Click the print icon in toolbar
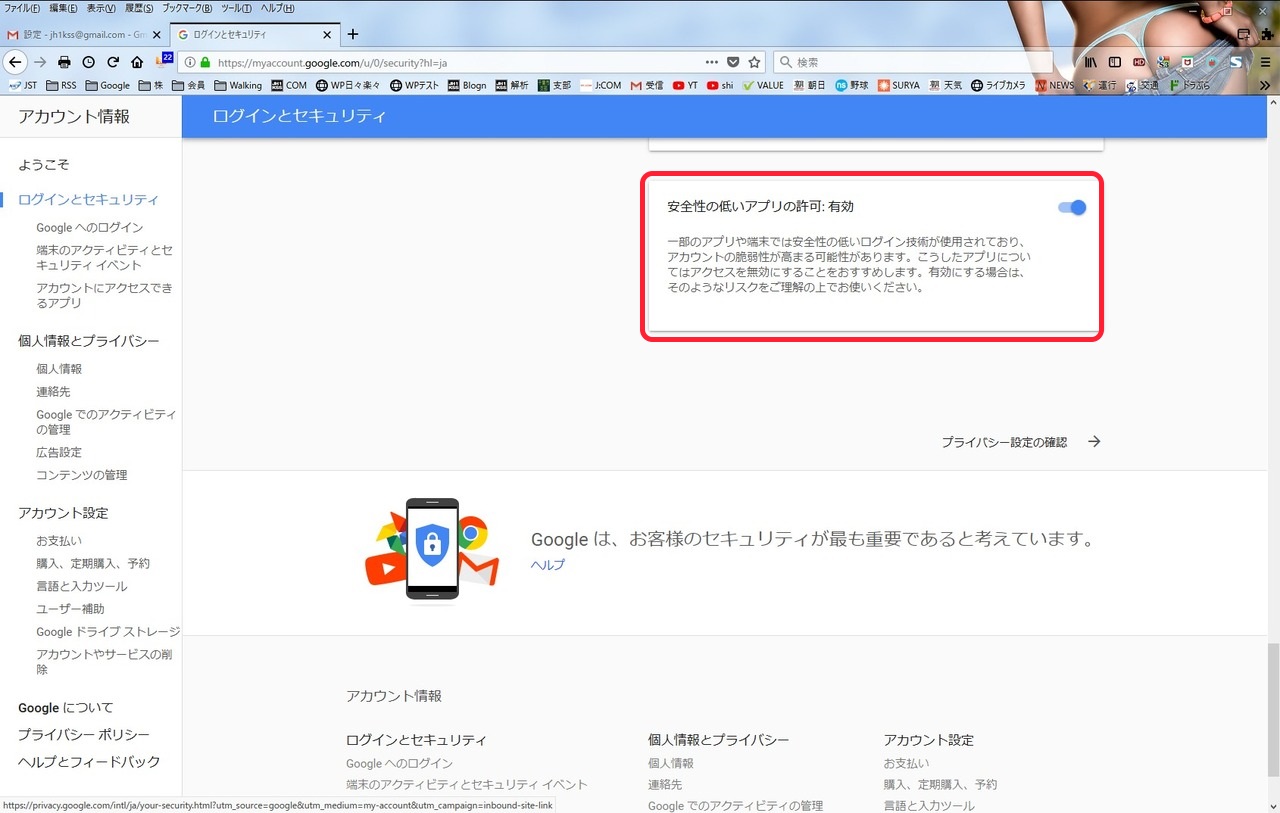Viewport: 1280px width, 813px height. 65,62
